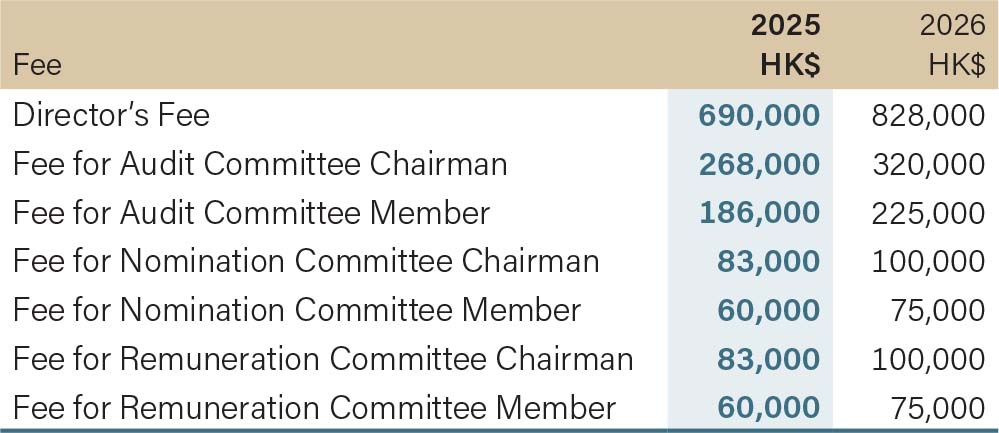Click the 268,000 Audit Chairman value
The width and height of the screenshot is (999, 433).
759,164
